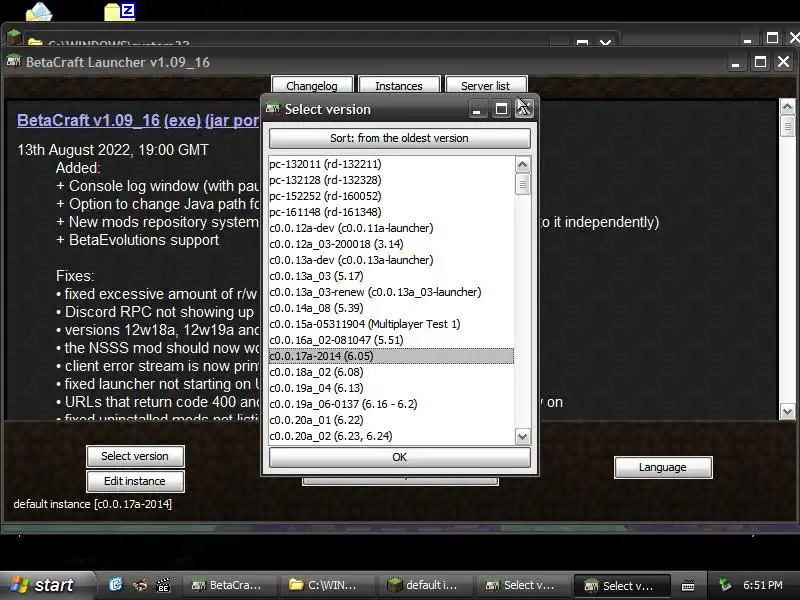Click the changelog scroll-down arrow
Screen dimensions: 800x600
[x=787, y=411]
